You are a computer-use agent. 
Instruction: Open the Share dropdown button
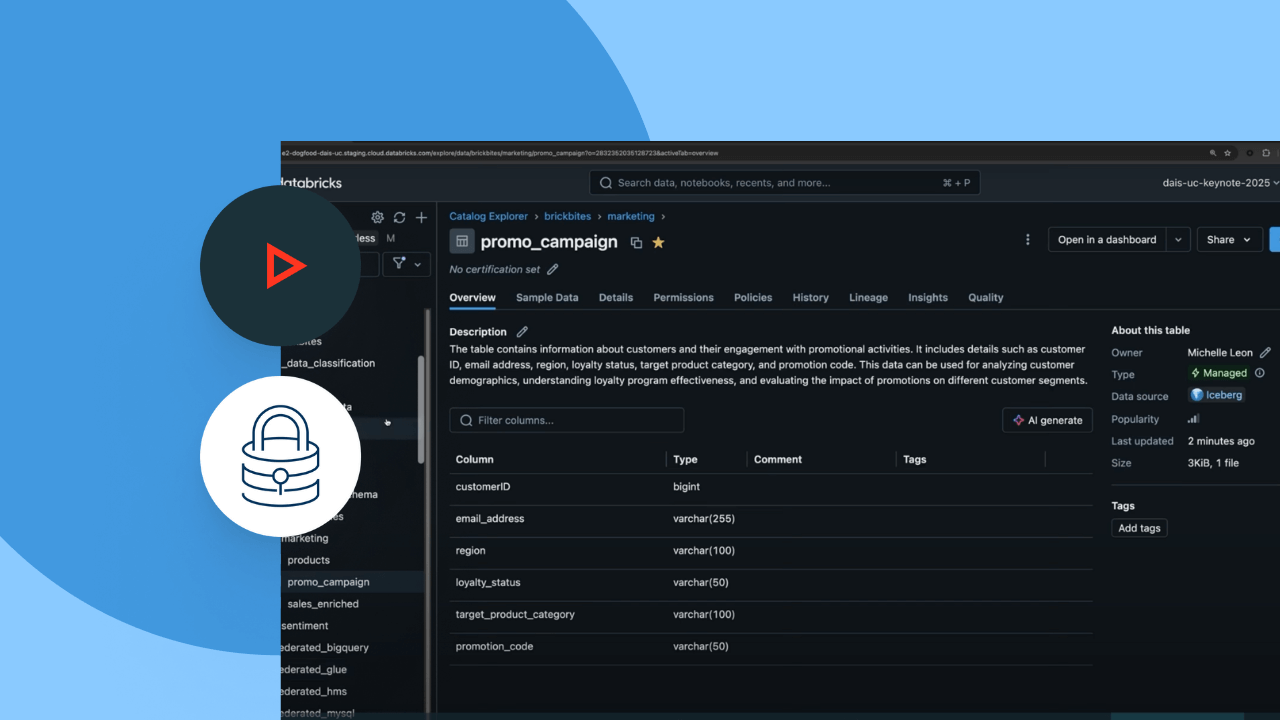[1229, 240]
